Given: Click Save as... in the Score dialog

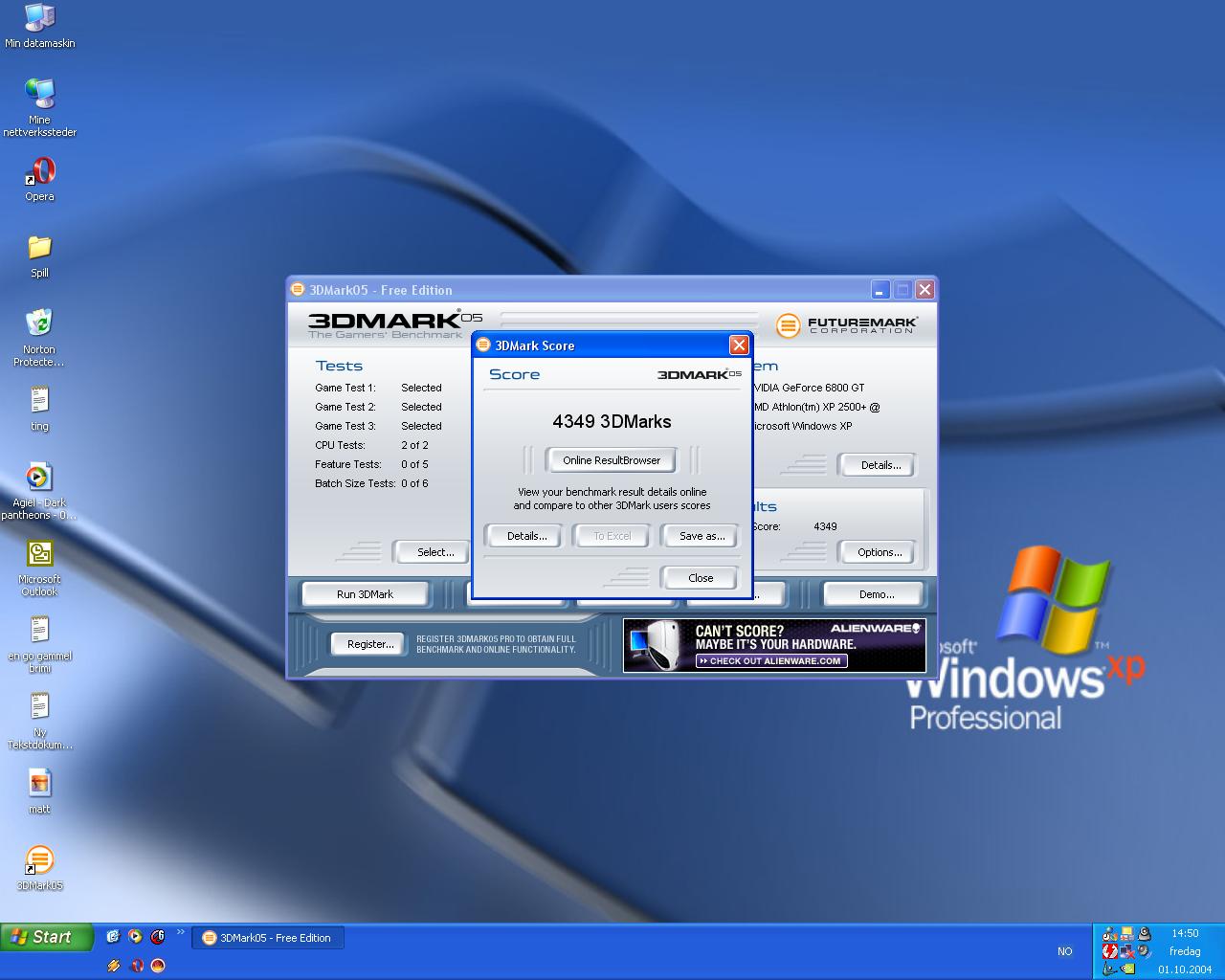Looking at the screenshot, I should [702, 536].
